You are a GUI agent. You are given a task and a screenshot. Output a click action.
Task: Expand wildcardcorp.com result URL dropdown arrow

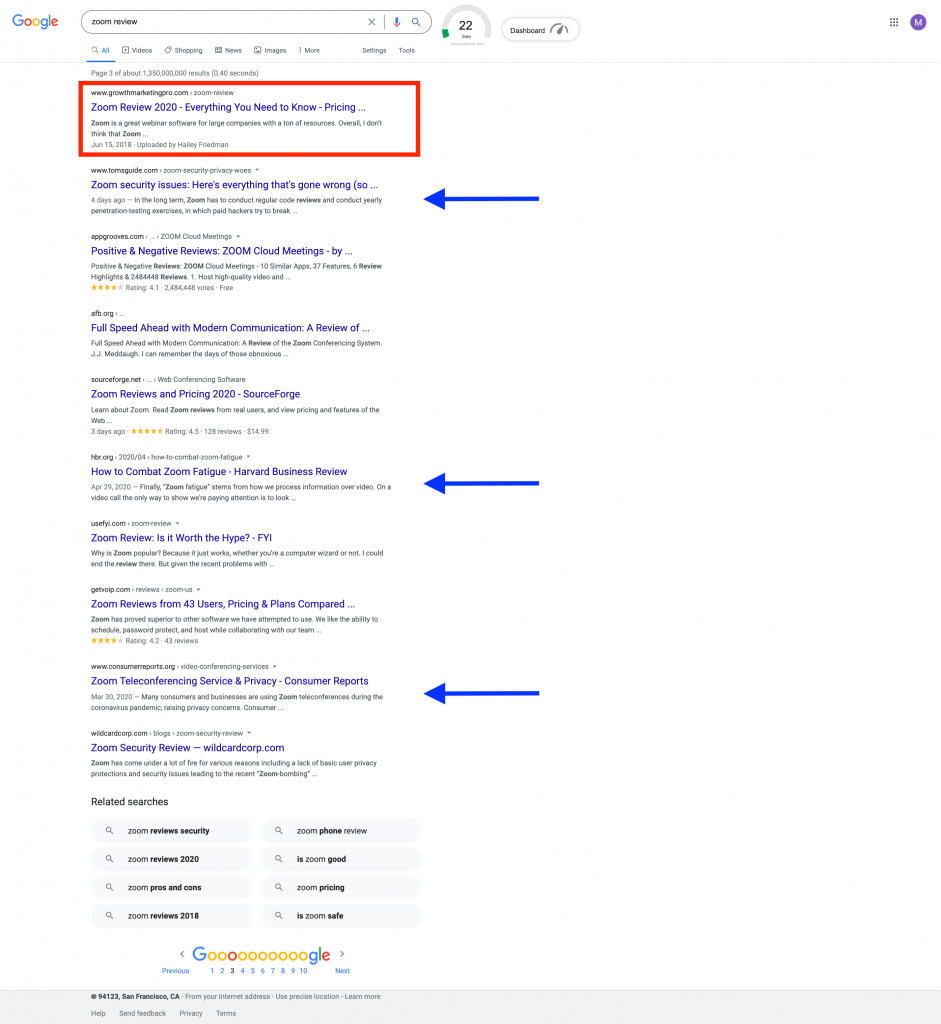click(x=249, y=733)
